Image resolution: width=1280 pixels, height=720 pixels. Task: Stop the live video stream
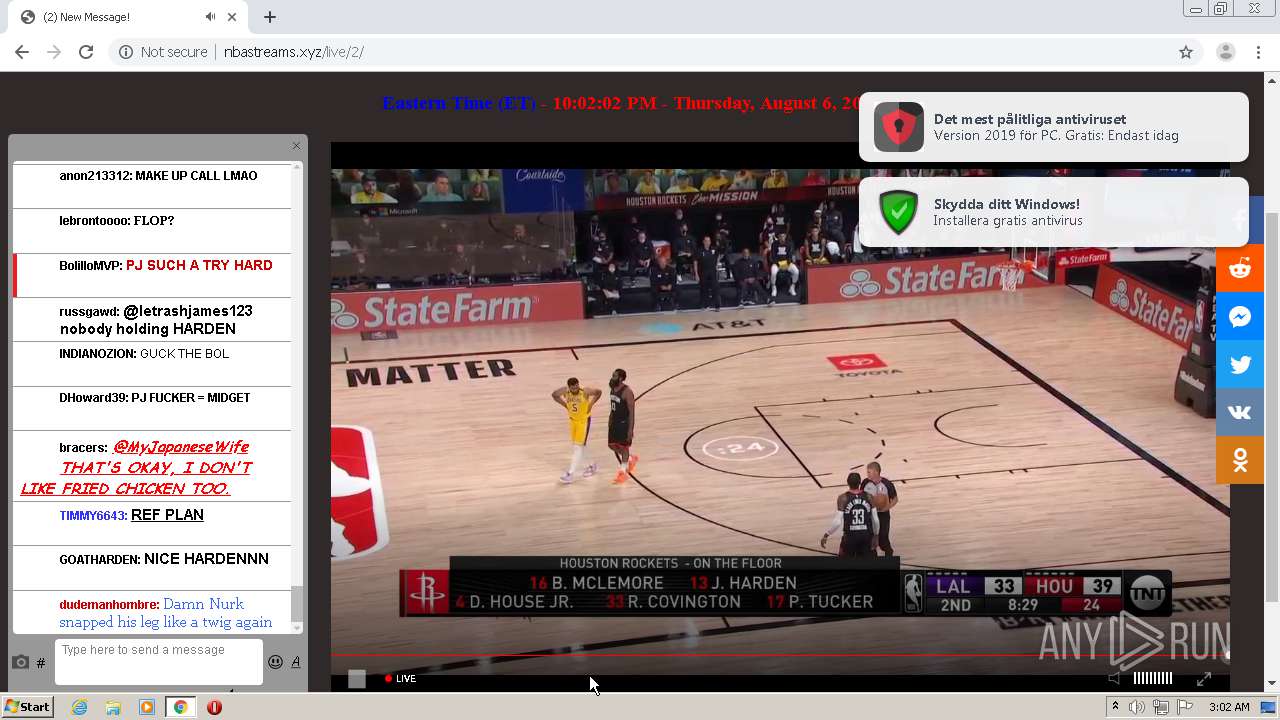(x=357, y=679)
